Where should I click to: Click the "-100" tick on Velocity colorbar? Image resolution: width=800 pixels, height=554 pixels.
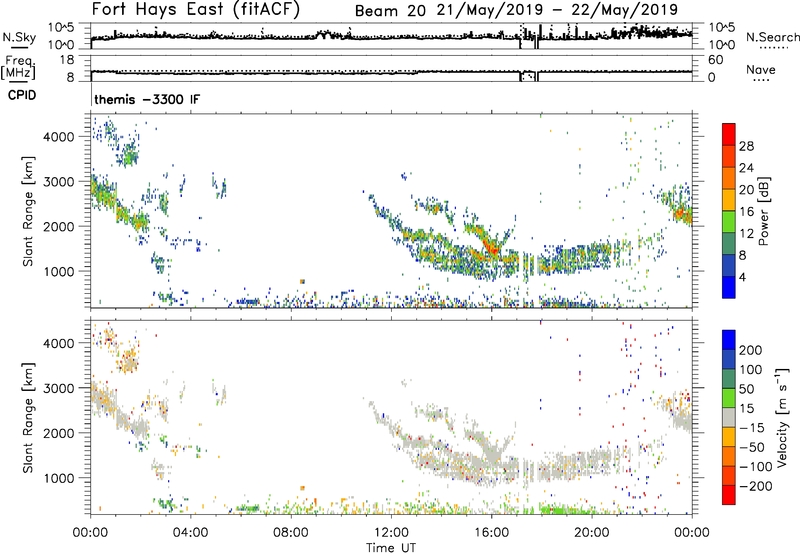tap(756, 467)
